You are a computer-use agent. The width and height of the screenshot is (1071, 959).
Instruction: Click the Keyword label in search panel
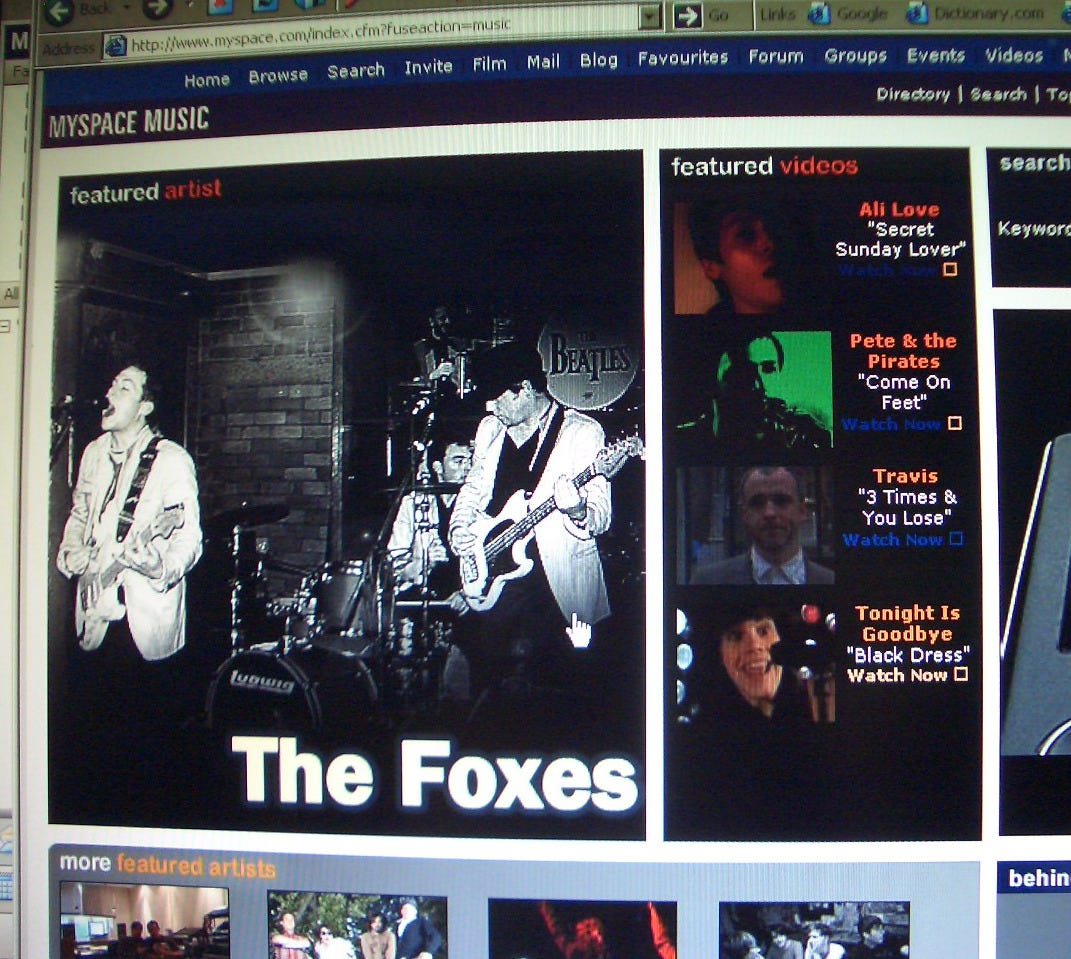coord(1034,228)
